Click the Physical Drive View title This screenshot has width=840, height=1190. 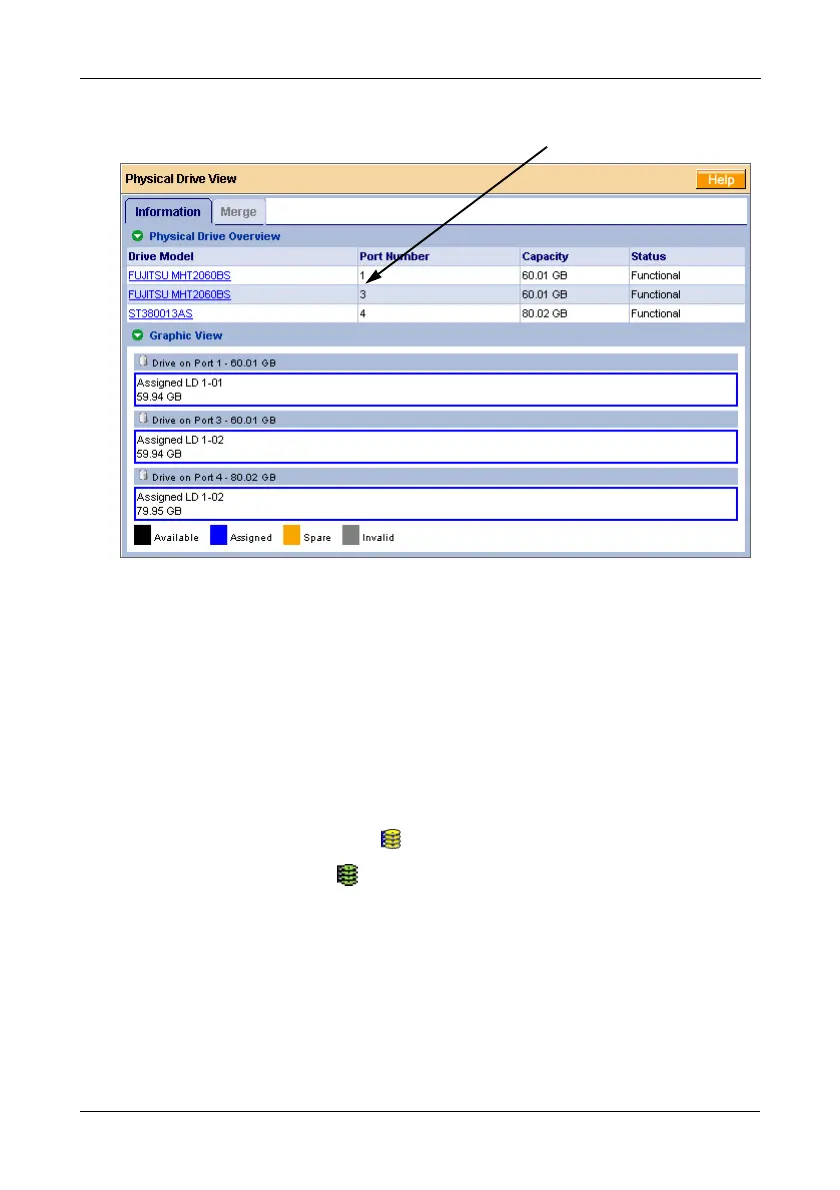pos(181,179)
